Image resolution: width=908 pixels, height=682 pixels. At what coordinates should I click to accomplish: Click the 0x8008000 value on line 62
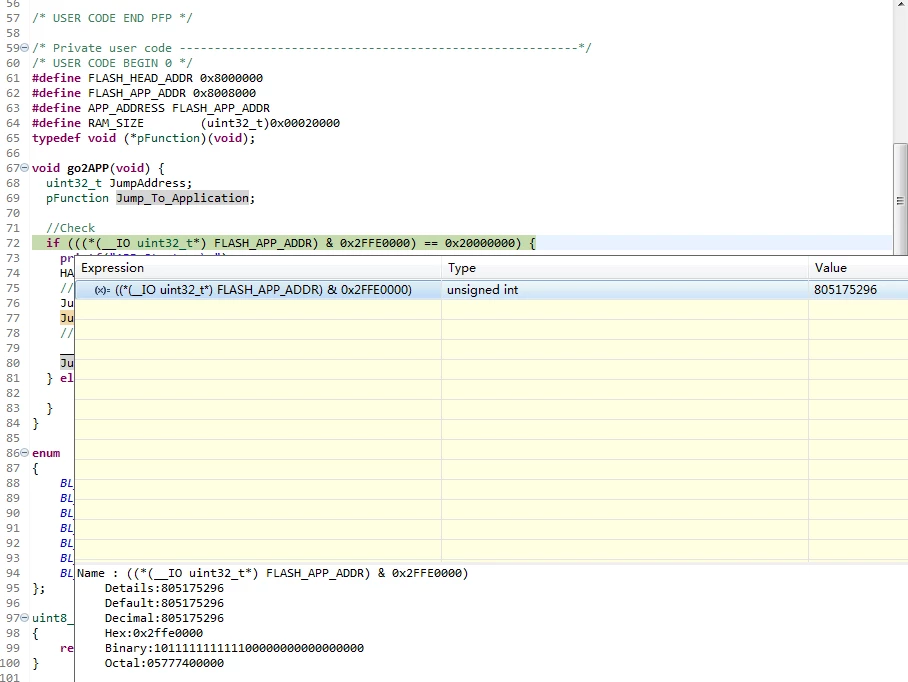(224, 93)
